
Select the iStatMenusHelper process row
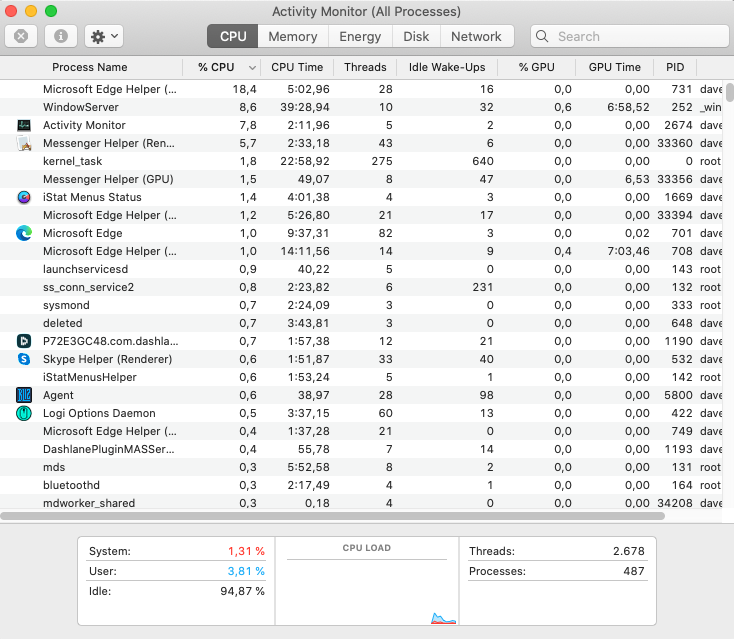tap(361, 377)
